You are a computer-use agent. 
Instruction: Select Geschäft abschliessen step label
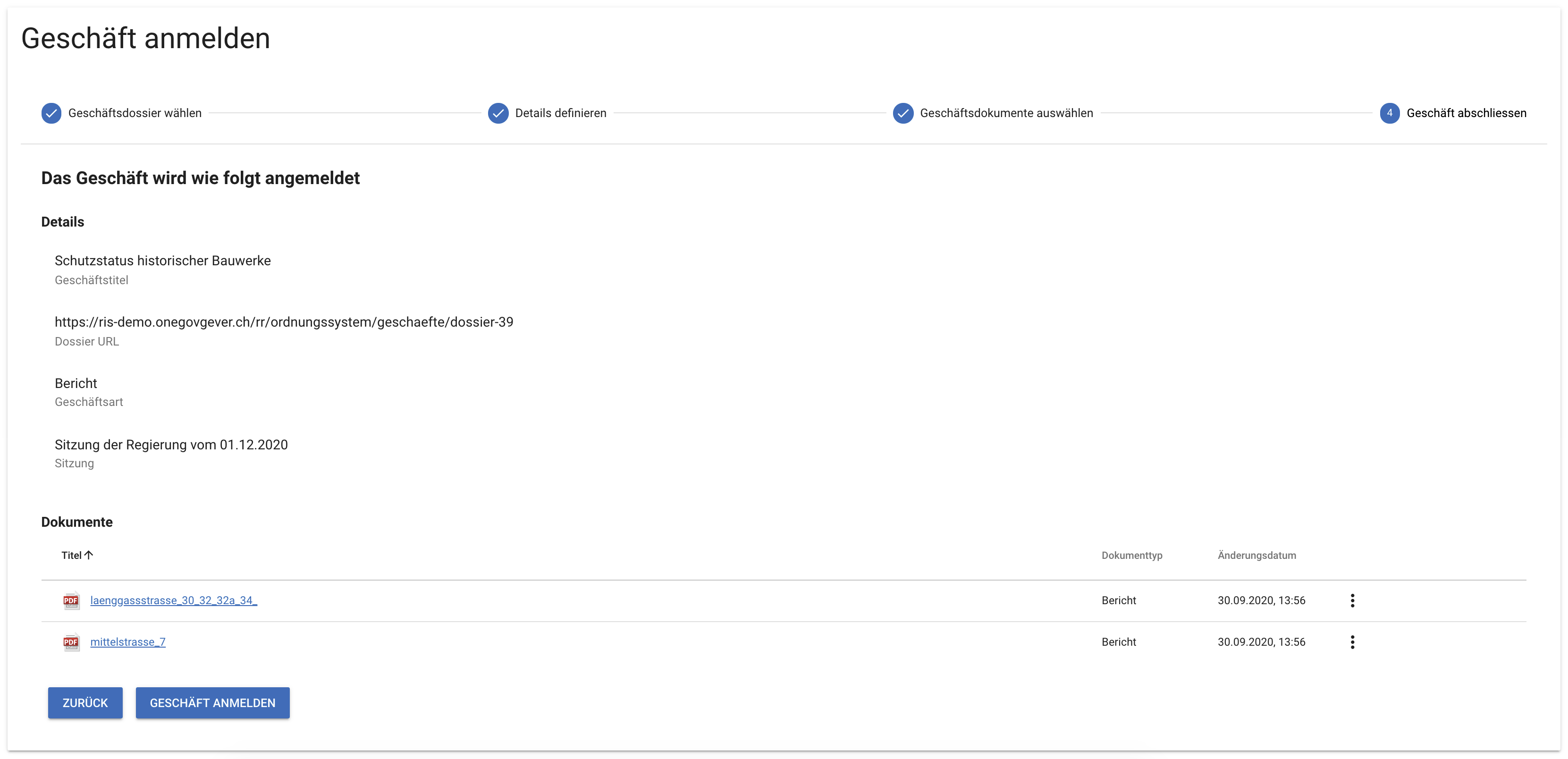click(x=1466, y=113)
